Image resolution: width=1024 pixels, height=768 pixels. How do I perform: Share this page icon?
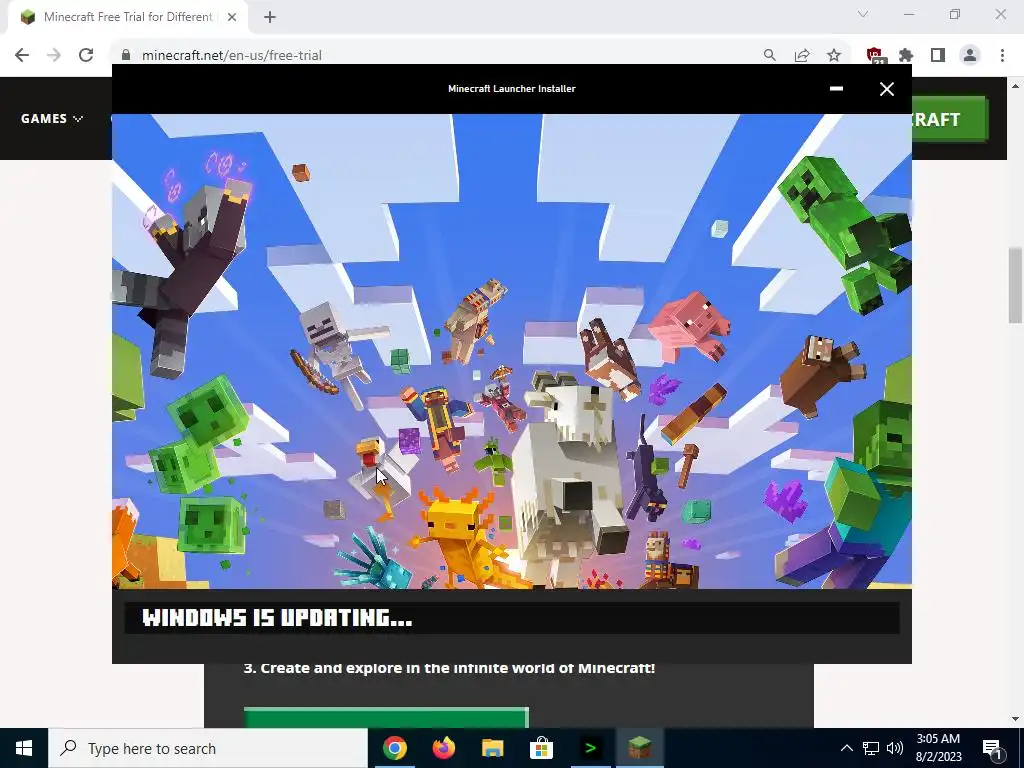coord(802,56)
